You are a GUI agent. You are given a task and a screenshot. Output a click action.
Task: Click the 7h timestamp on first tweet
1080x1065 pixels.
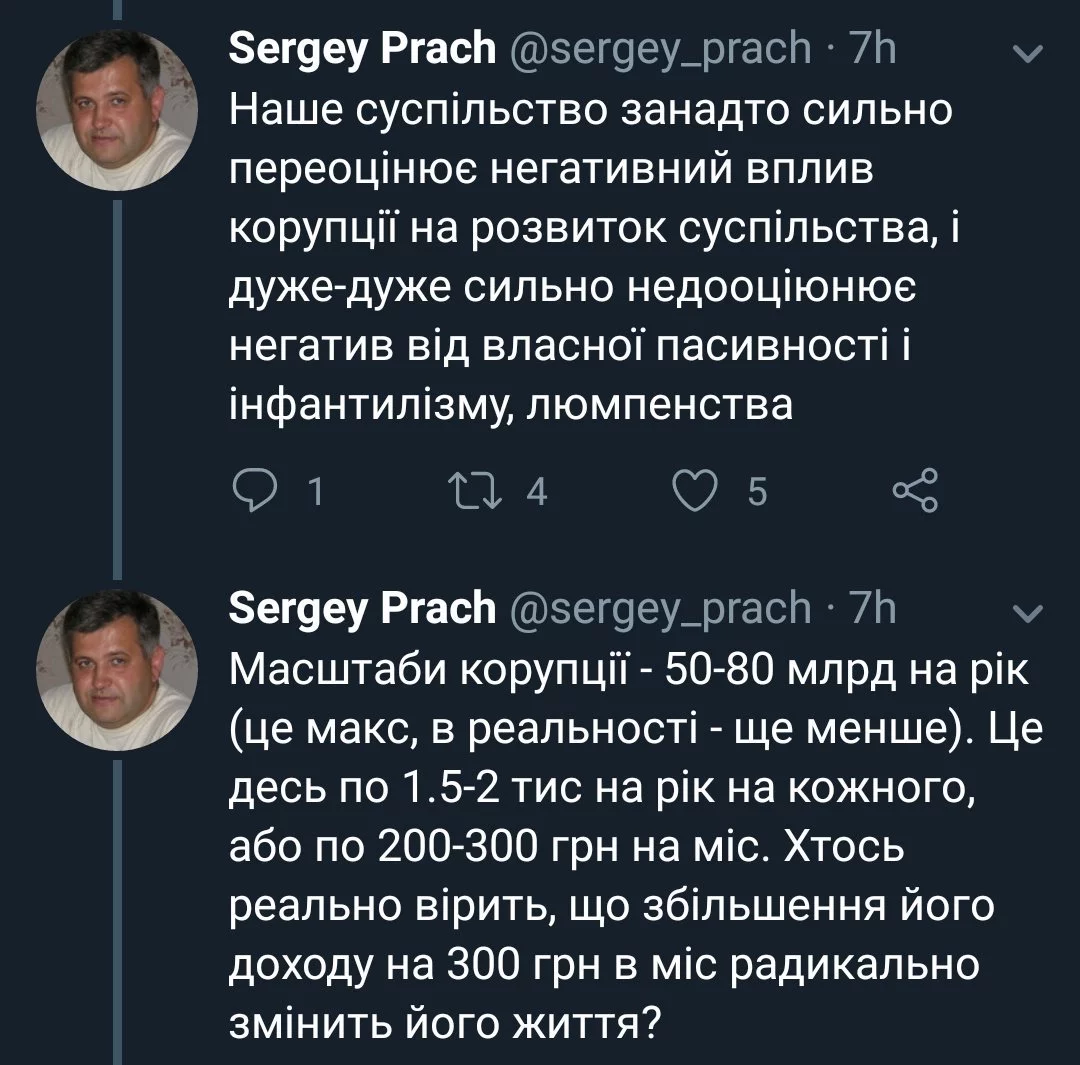pyautogui.click(x=871, y=48)
